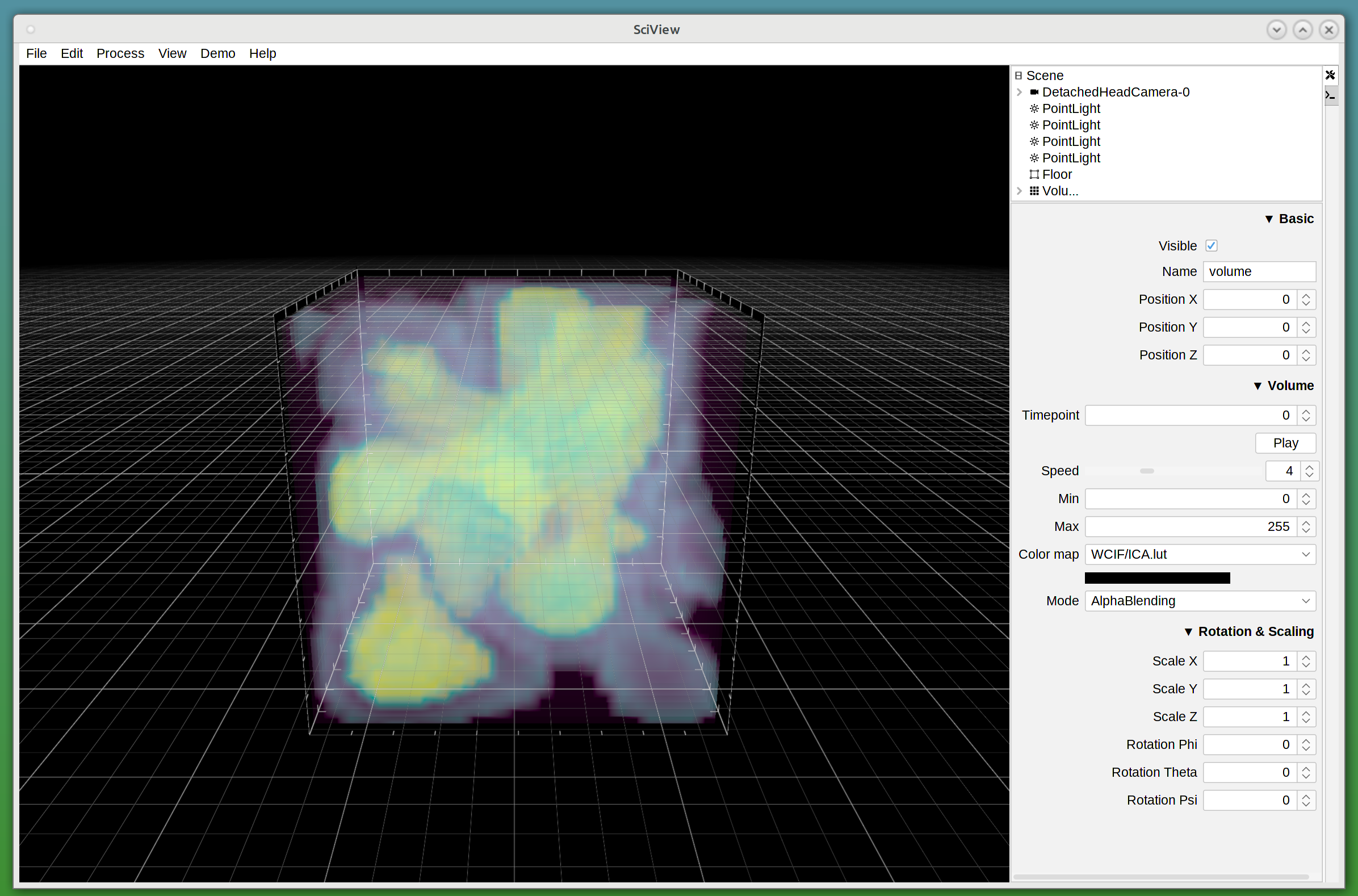Select the Floor bounding box icon

click(x=1034, y=174)
